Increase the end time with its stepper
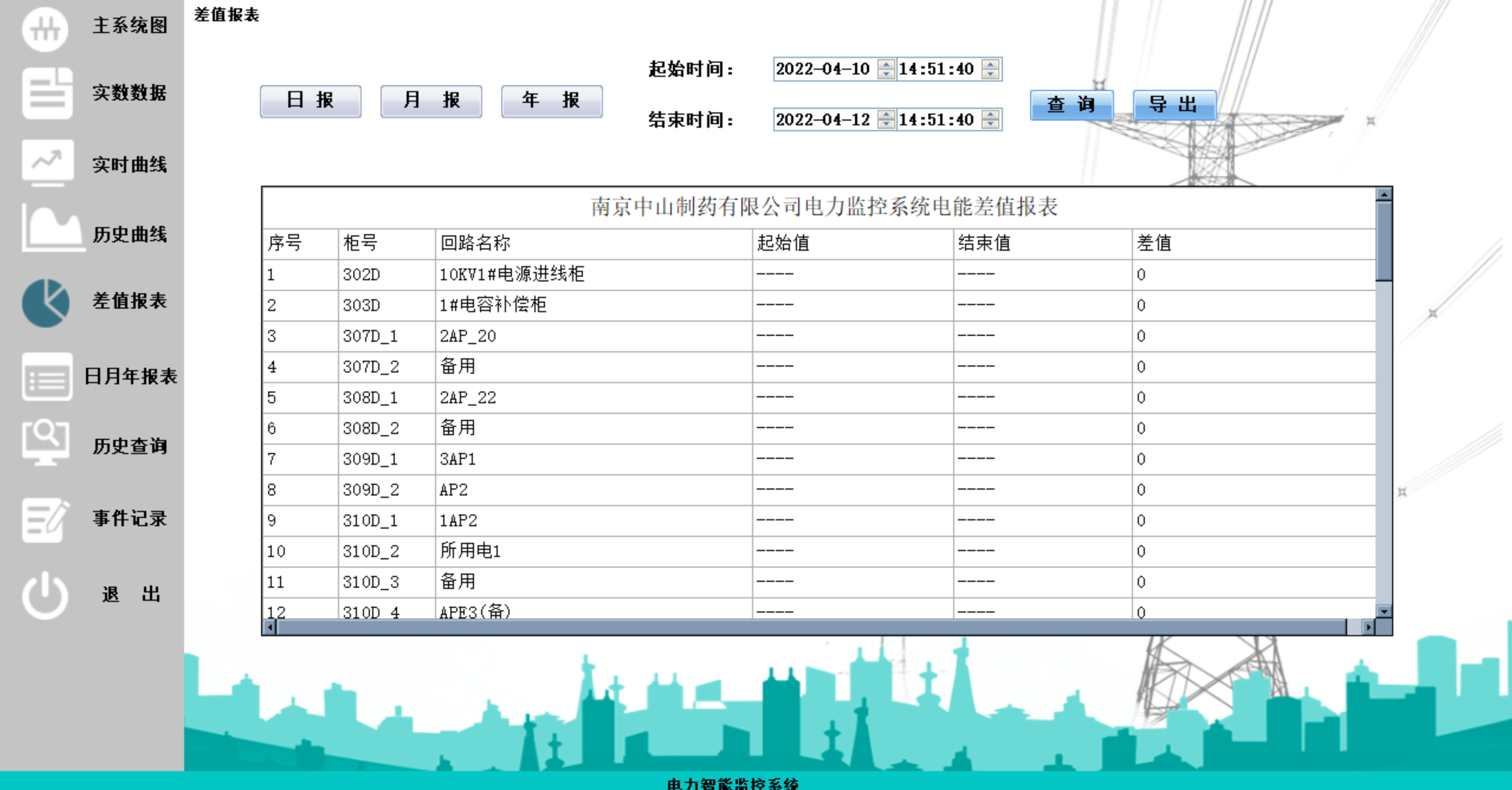Screen dimensions: 1512x790 point(989,116)
